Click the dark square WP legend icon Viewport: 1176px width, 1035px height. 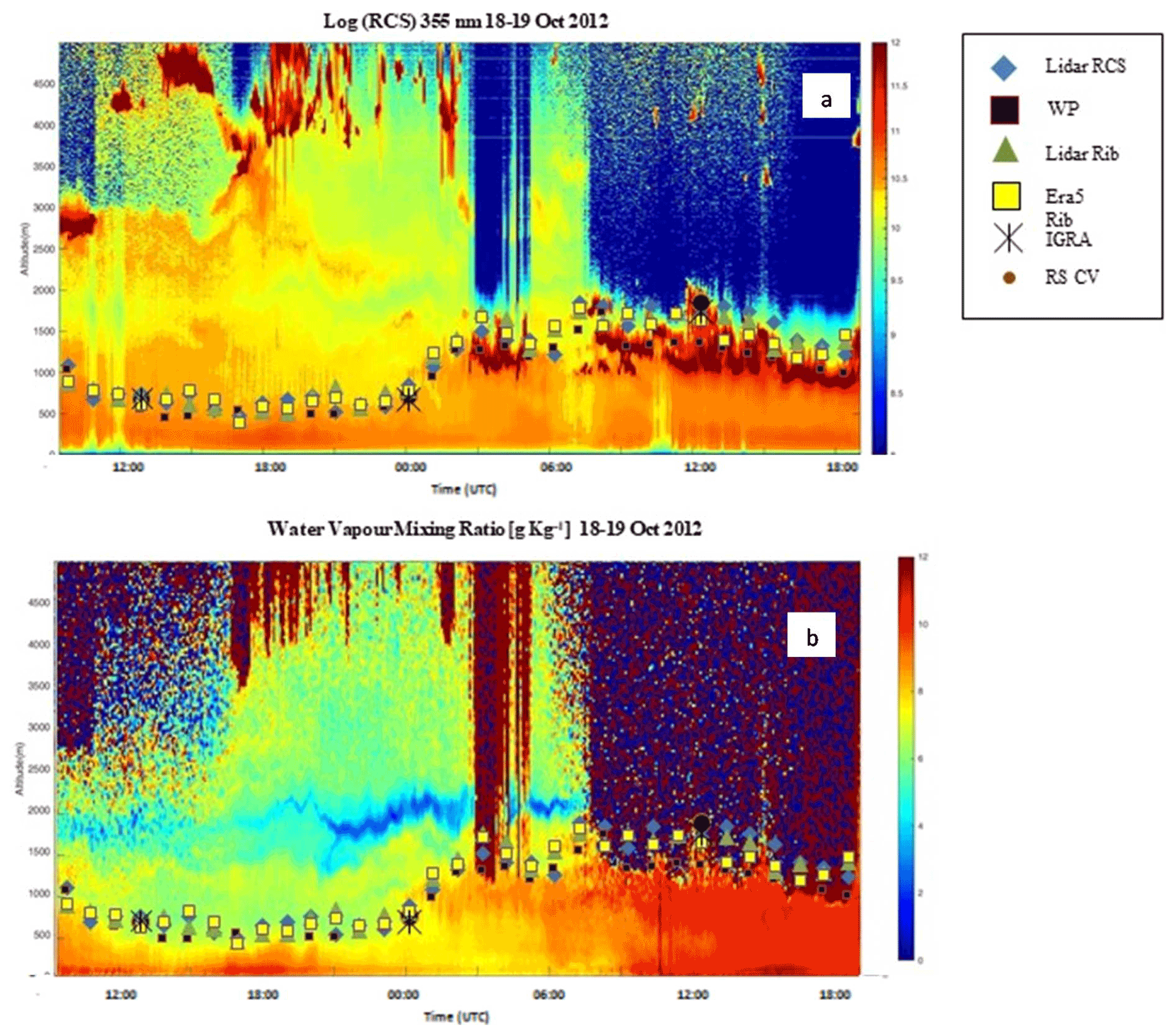[1005, 110]
